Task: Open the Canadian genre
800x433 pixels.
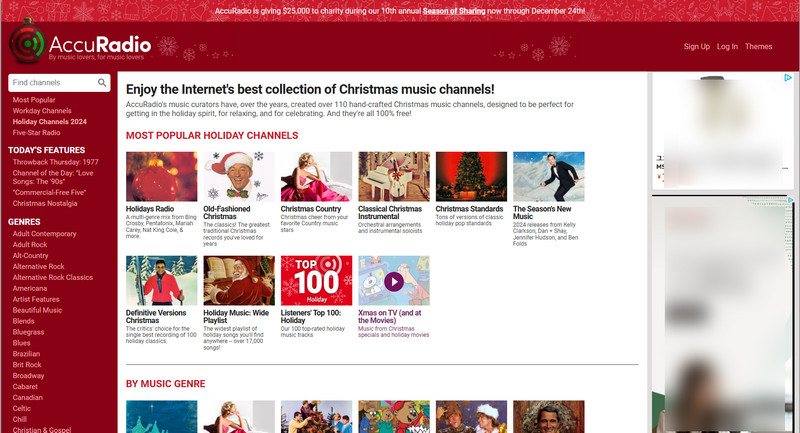Action: click(x=28, y=397)
